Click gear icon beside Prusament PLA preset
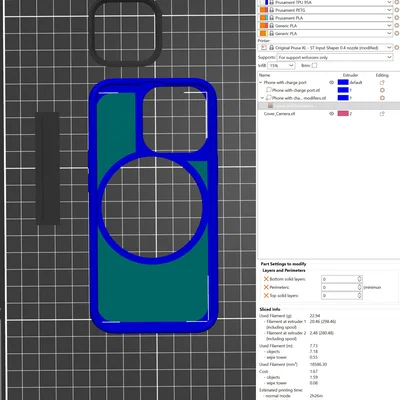The image size is (400, 400). [x=397, y=18]
